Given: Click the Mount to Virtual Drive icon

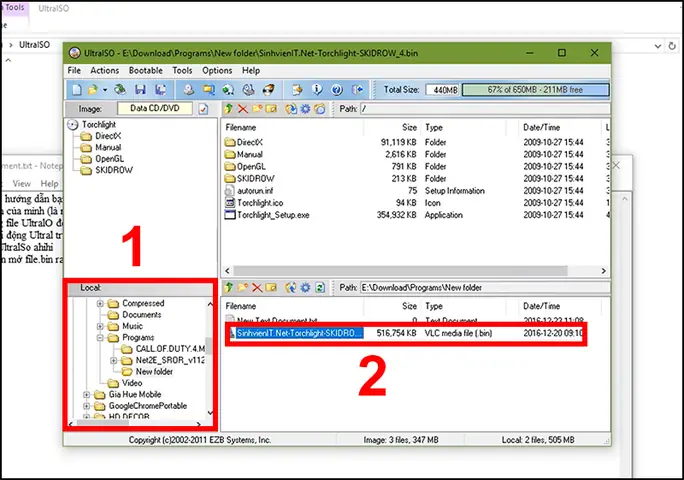Looking at the screenshot, I should click(x=228, y=90).
